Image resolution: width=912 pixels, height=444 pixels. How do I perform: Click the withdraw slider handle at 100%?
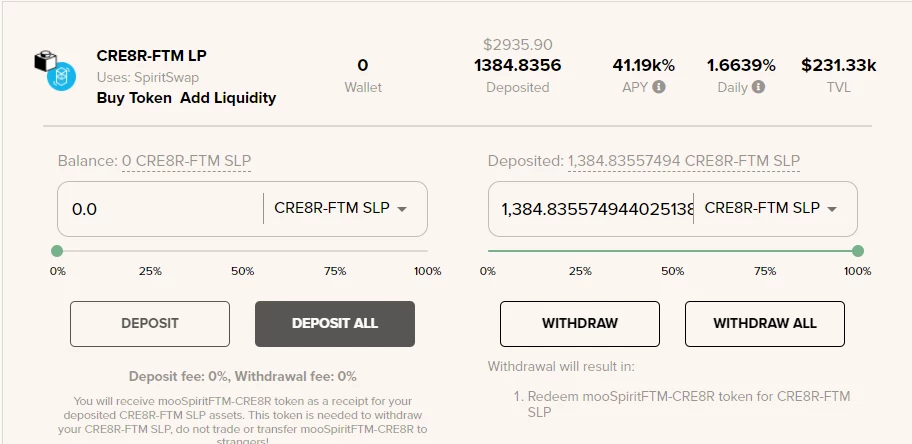tap(857, 251)
